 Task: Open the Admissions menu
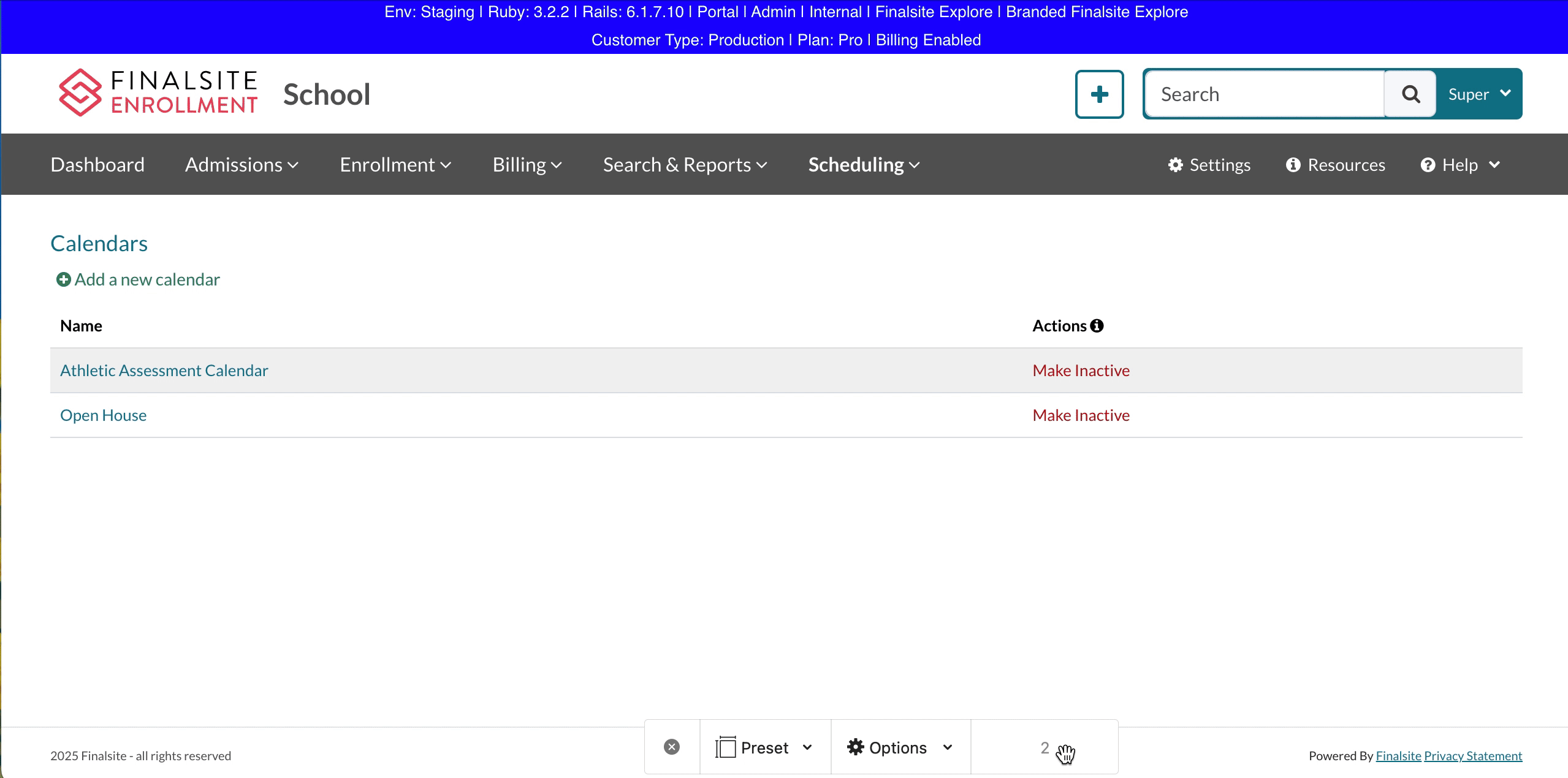242,165
